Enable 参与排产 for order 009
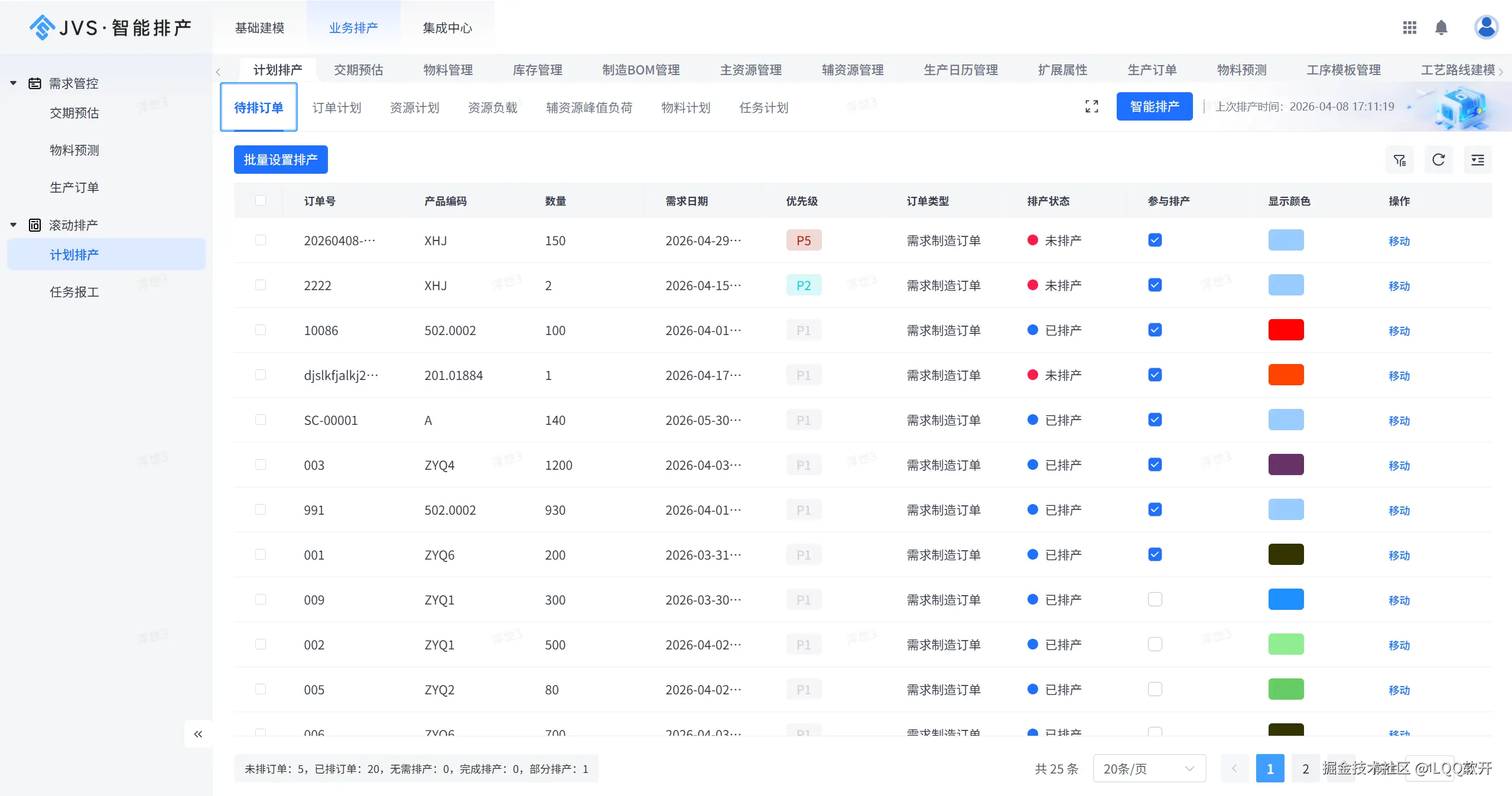 point(1155,599)
